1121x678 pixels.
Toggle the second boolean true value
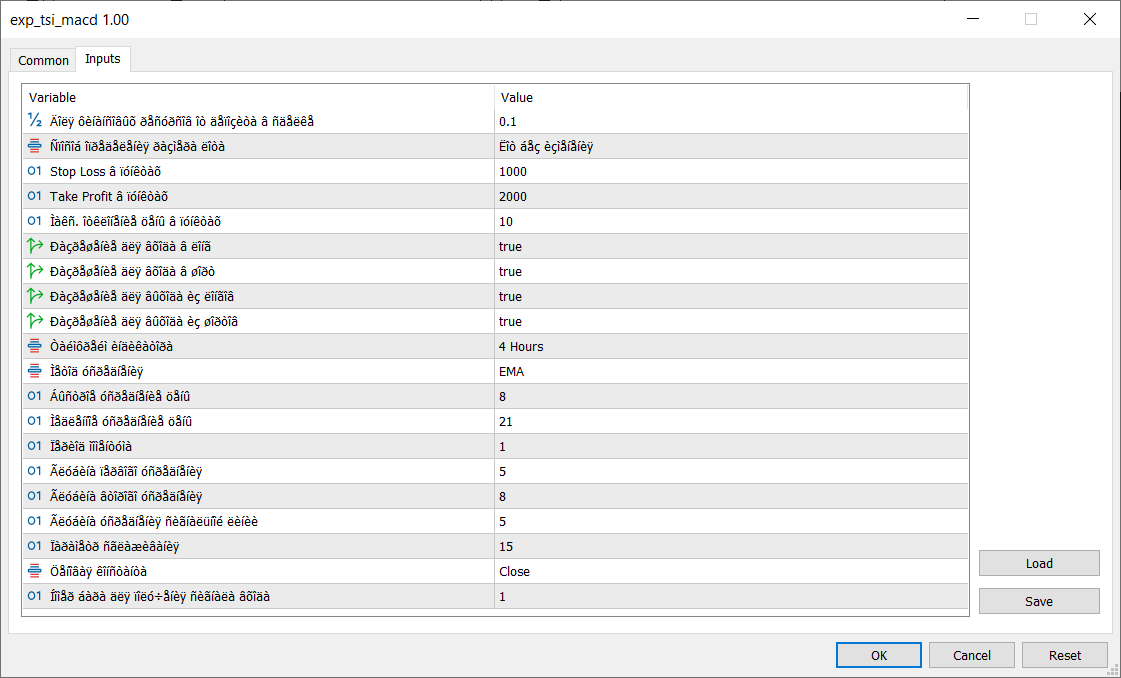510,271
